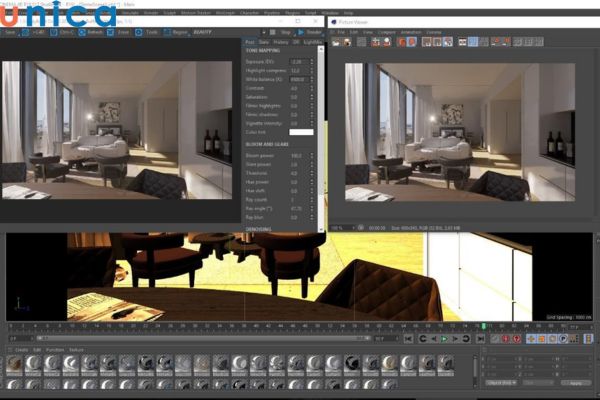600x400 pixels.
Task: Open the History tab in the VFB panel
Action: coord(280,43)
